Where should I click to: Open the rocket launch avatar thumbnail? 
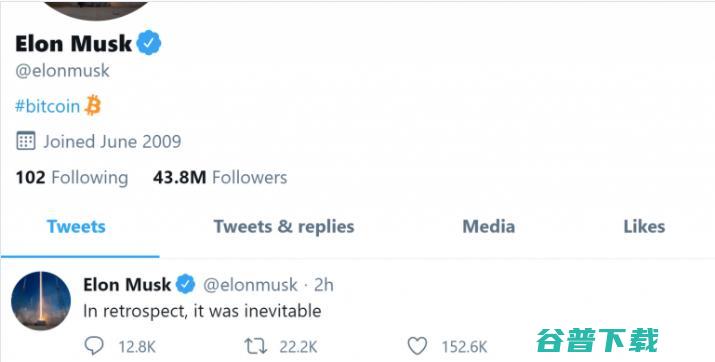point(41,301)
